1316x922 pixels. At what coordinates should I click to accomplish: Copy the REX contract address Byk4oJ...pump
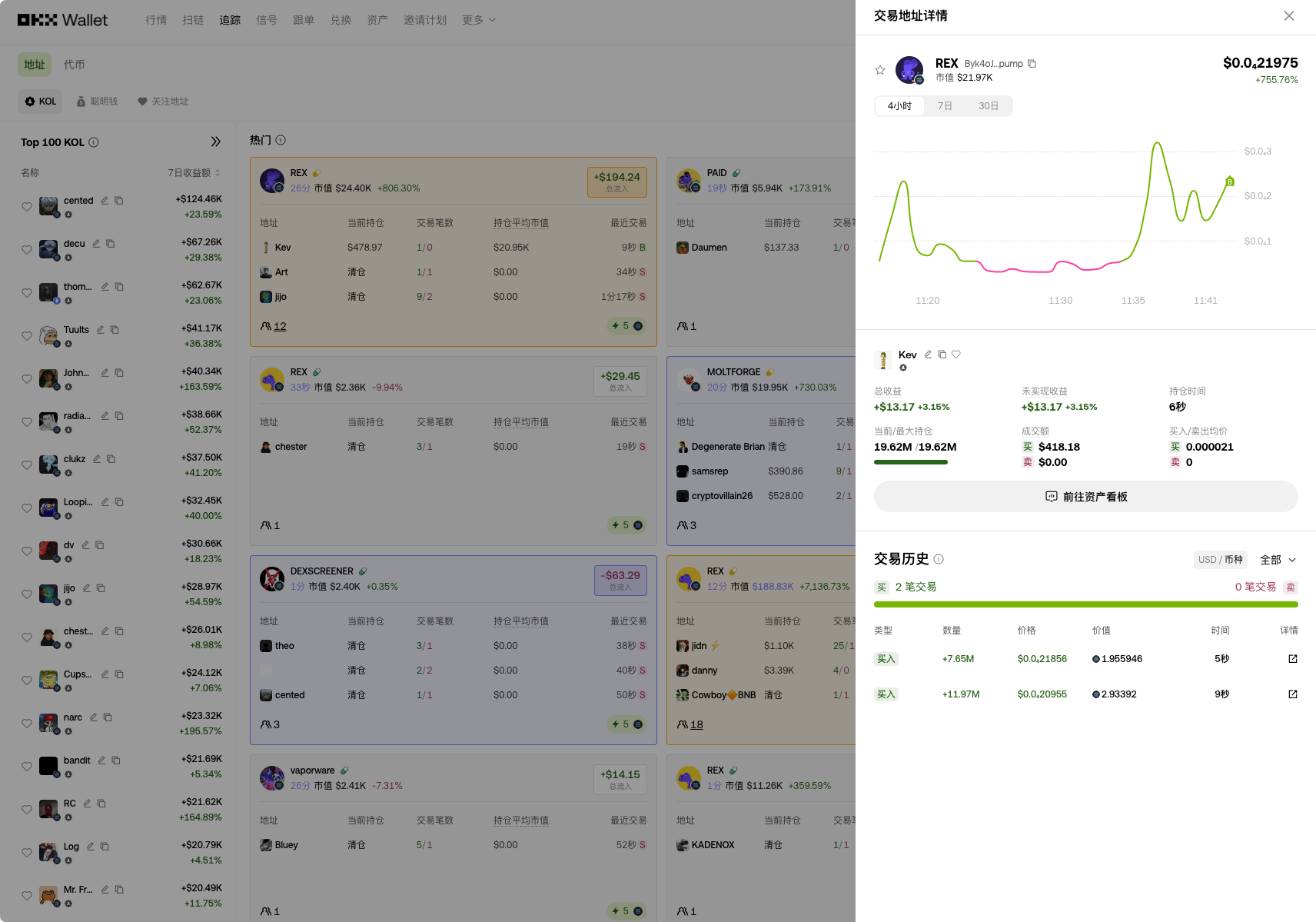pyautogui.click(x=1032, y=63)
